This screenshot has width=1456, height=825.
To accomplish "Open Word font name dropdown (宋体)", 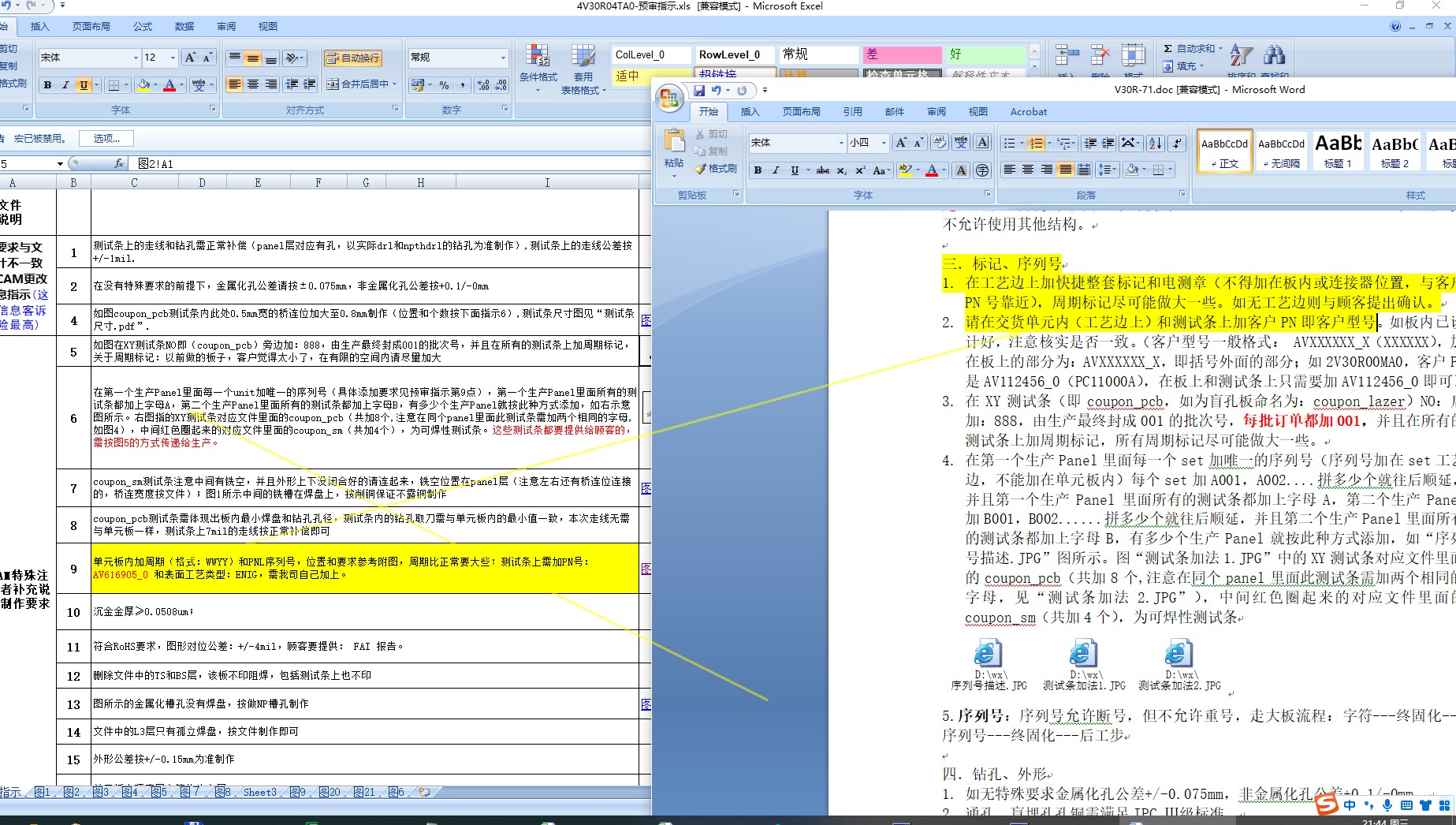I will [841, 143].
